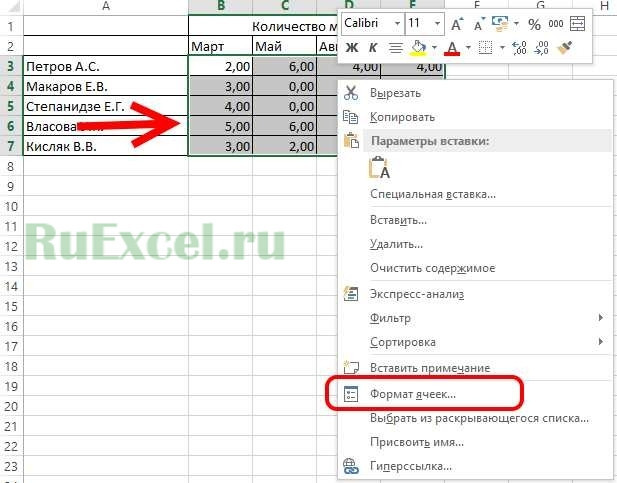
Task: Click the 5,00 value in row 6
Action: 220,126
